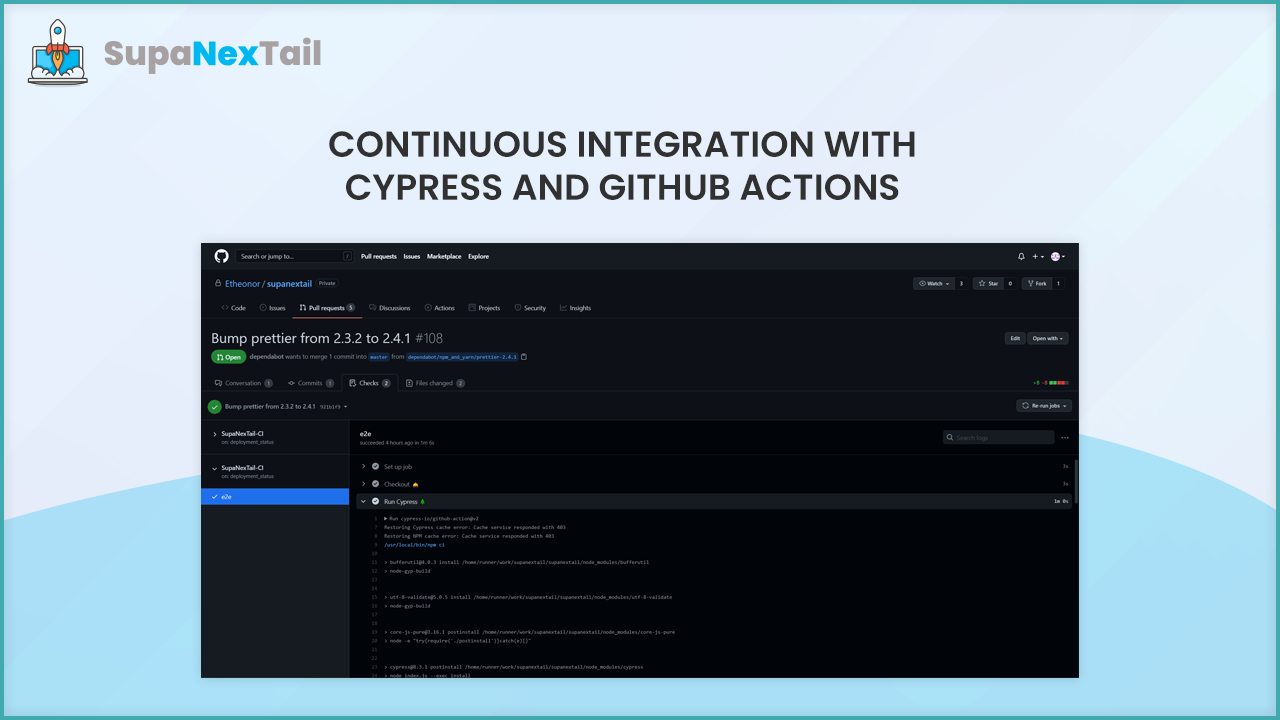The height and width of the screenshot is (720, 1280).
Task: Open Issues in top navigation
Action: pyautogui.click(x=412, y=256)
